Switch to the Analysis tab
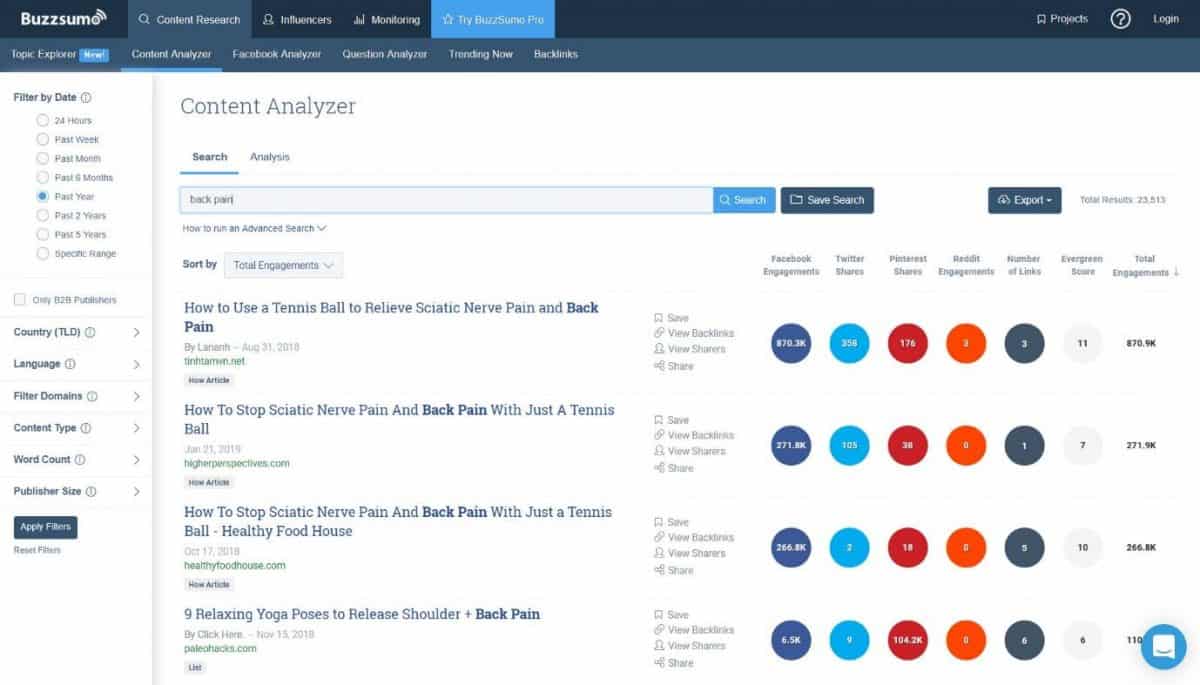 coord(270,157)
